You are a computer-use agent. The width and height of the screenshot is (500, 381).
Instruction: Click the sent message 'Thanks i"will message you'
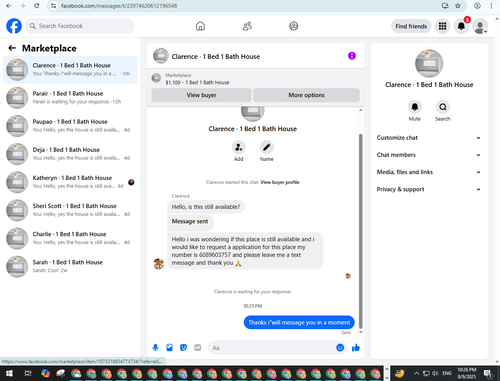pos(299,322)
